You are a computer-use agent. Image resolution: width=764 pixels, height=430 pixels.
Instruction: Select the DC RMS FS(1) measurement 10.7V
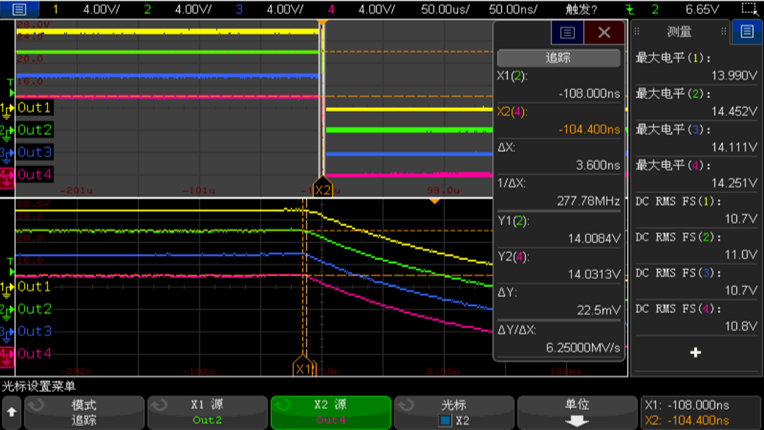(x=696, y=210)
